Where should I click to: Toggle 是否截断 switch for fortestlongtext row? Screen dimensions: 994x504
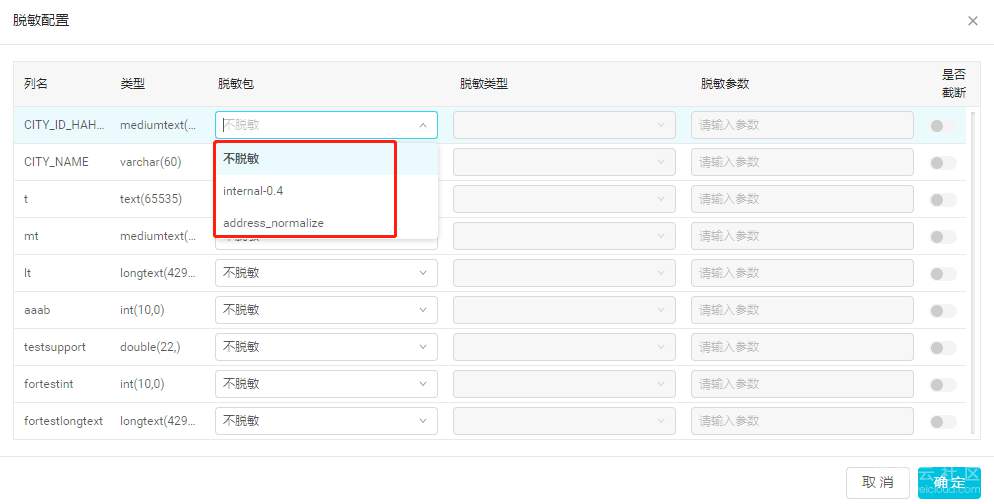(x=943, y=422)
